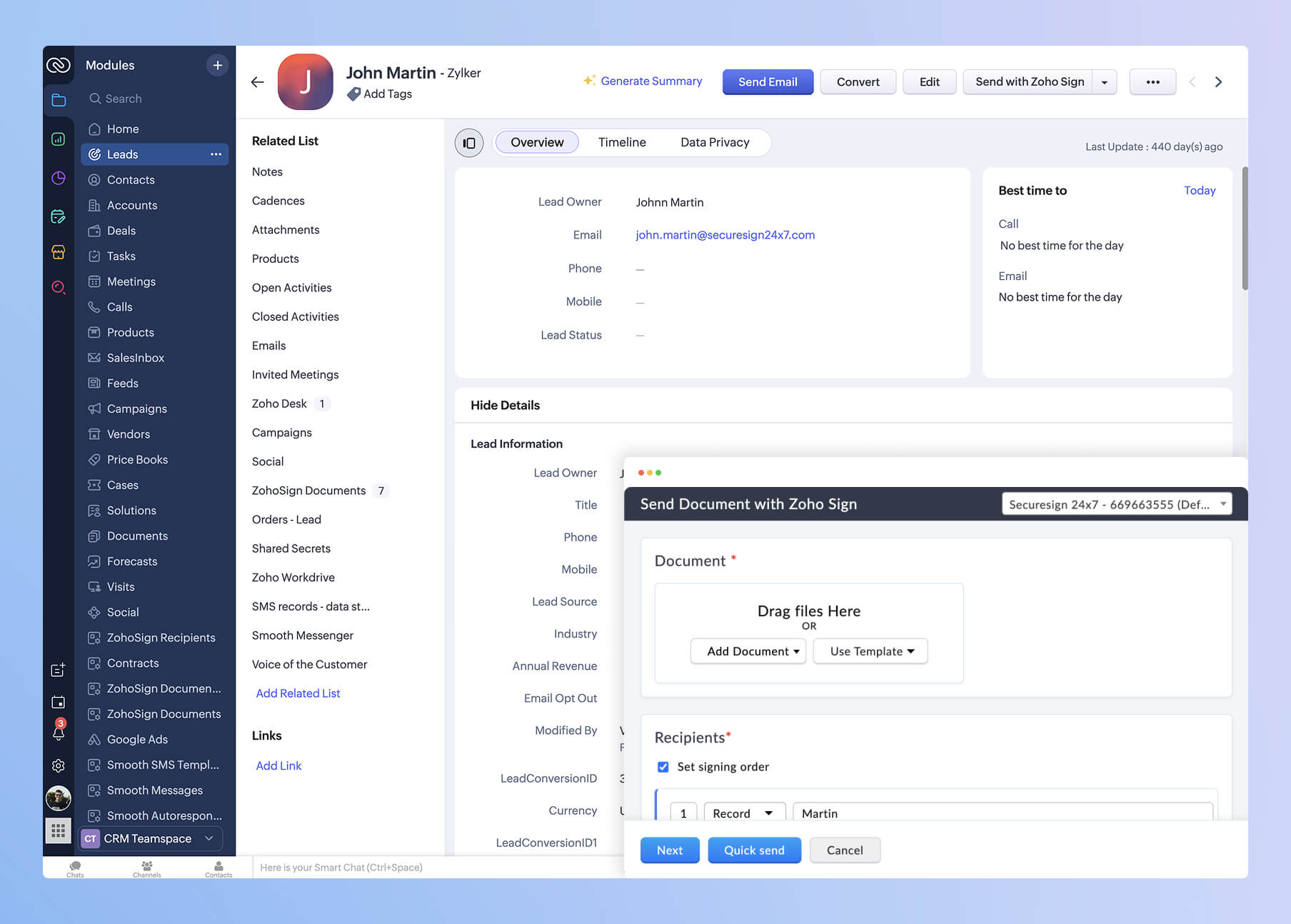Open the apps grid icon
1291x924 pixels.
click(59, 830)
